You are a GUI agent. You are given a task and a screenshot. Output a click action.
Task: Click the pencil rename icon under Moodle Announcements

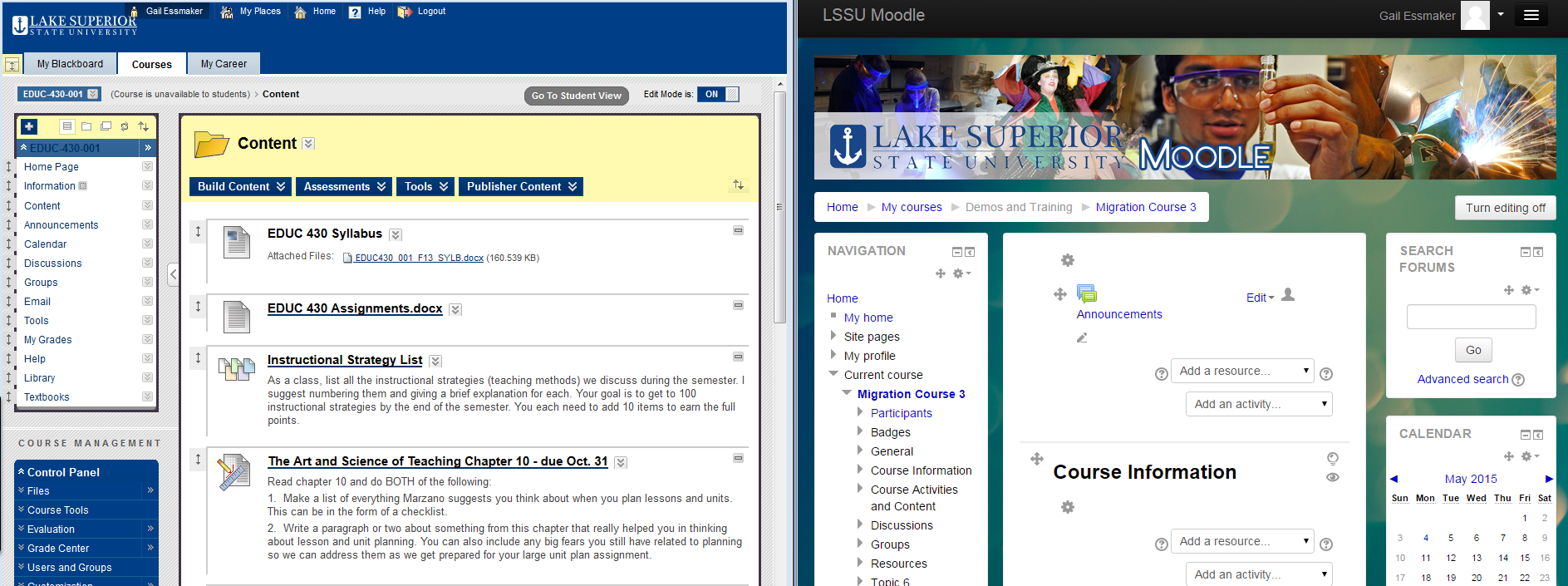click(x=1082, y=337)
